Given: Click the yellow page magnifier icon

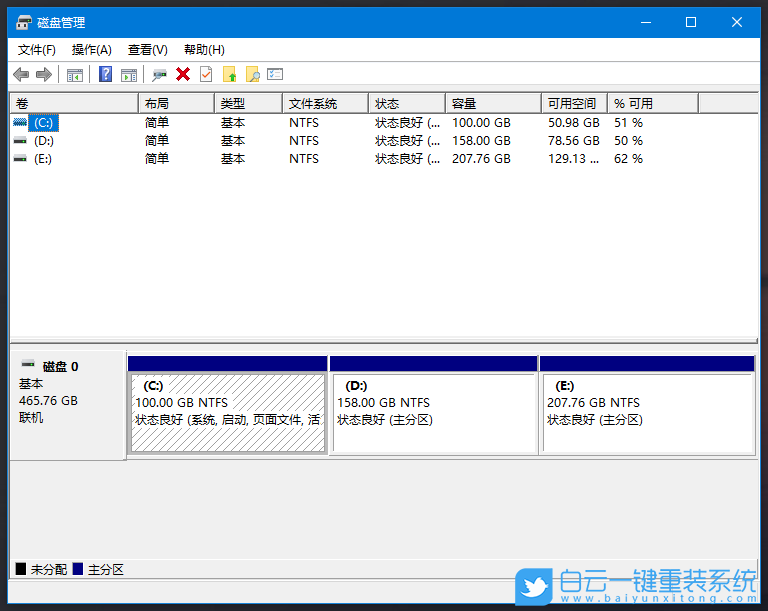Looking at the screenshot, I should 252,74.
